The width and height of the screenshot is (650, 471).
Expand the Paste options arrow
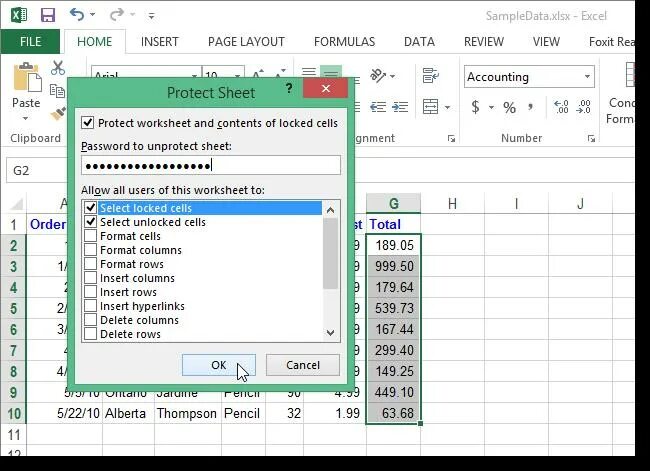[x=26, y=119]
